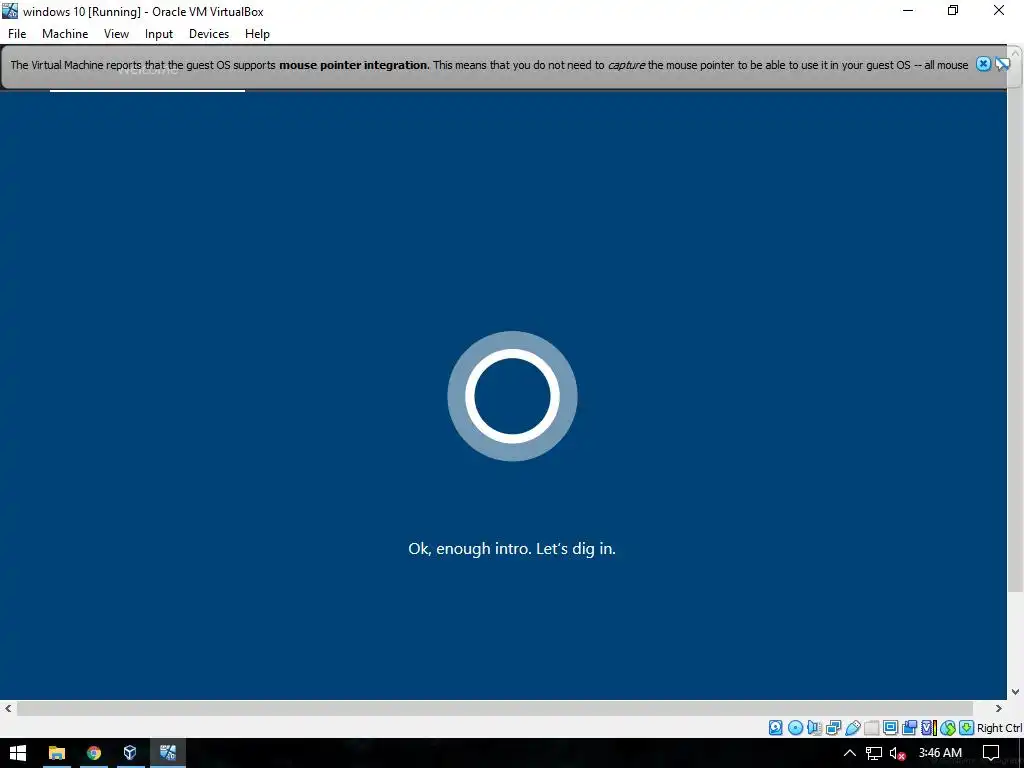Open the Devices menu

coord(209,34)
